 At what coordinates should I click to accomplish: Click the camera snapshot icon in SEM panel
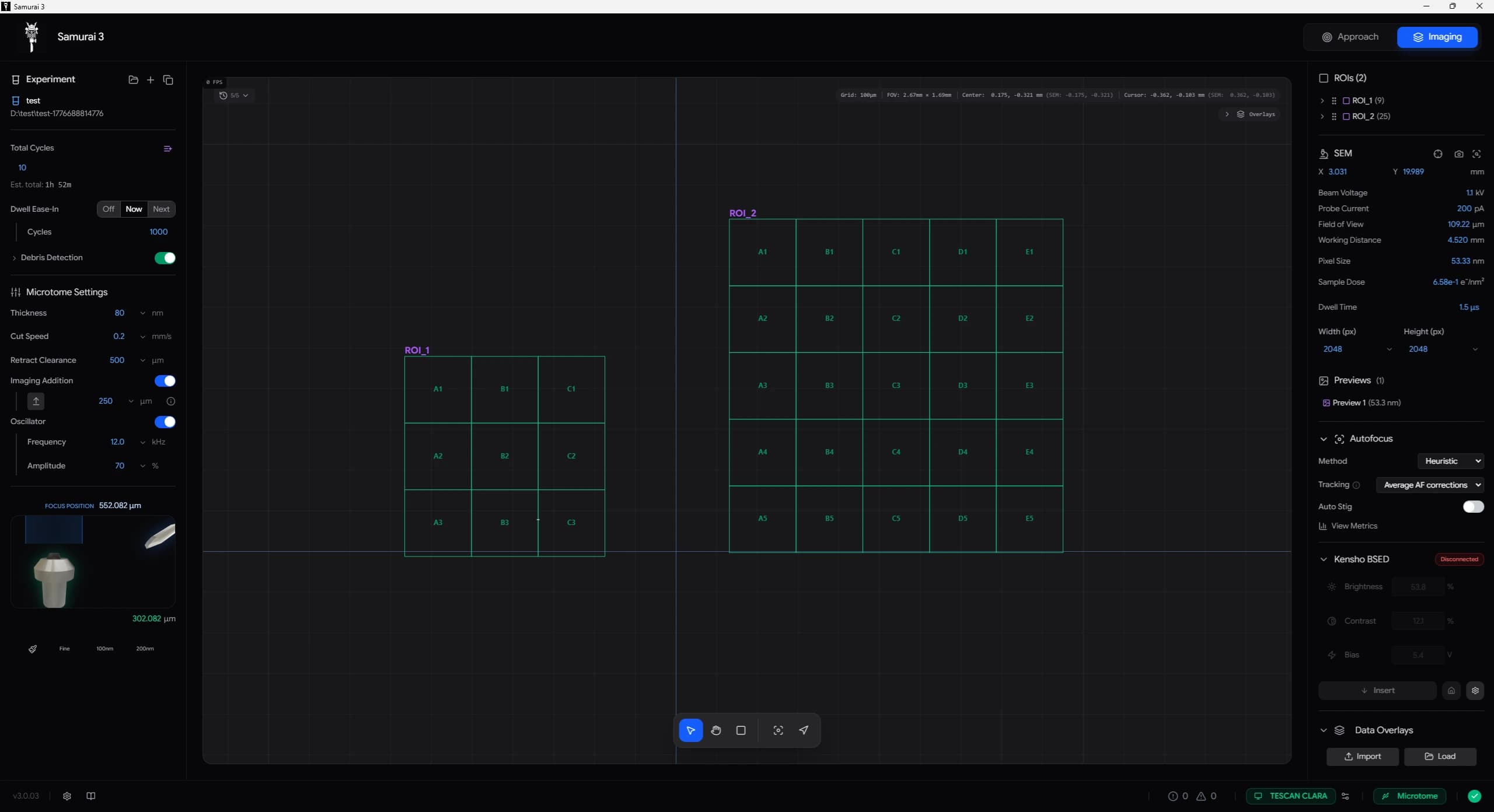click(x=1458, y=154)
